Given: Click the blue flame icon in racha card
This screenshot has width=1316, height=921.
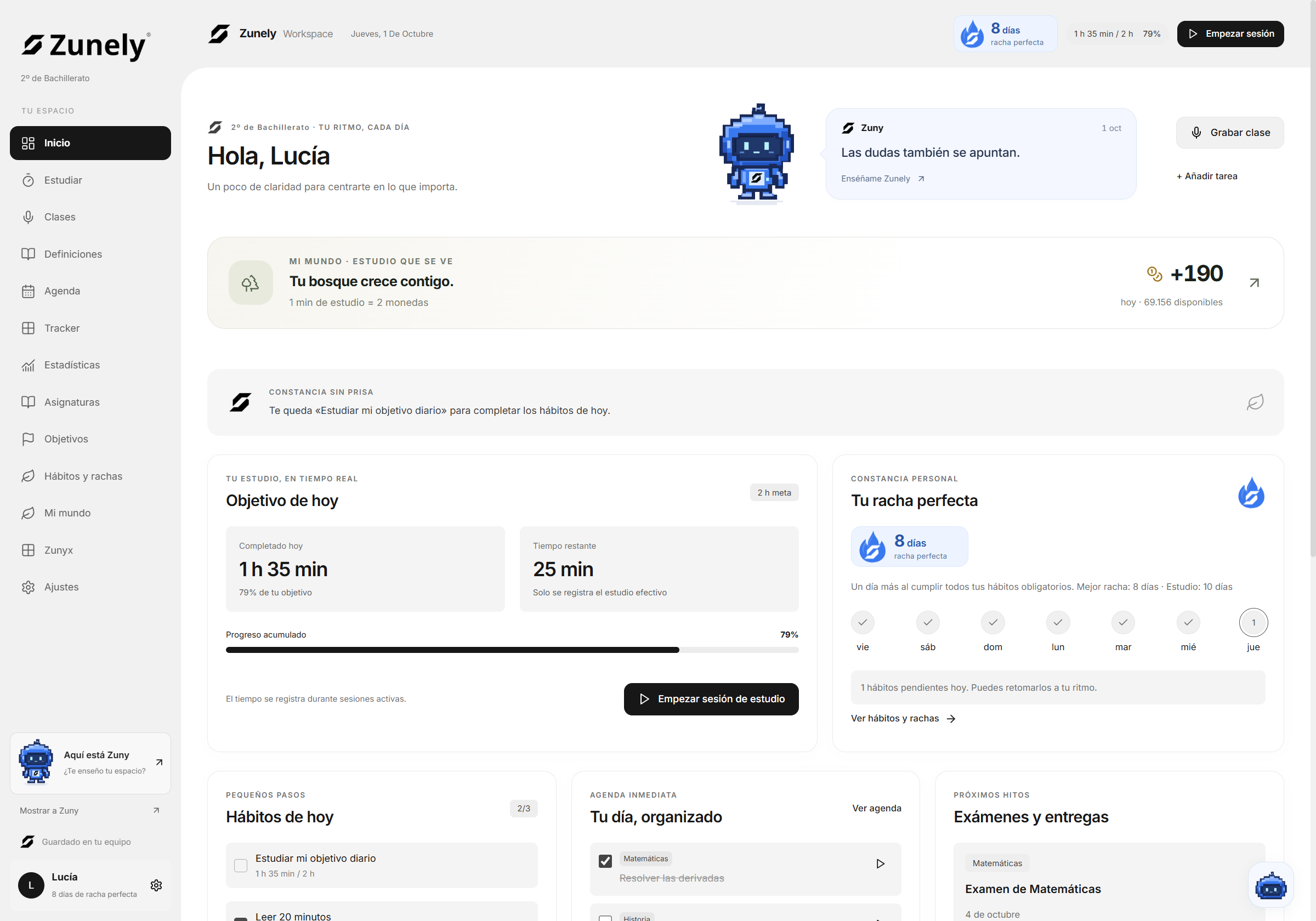Looking at the screenshot, I should pyautogui.click(x=1251, y=493).
